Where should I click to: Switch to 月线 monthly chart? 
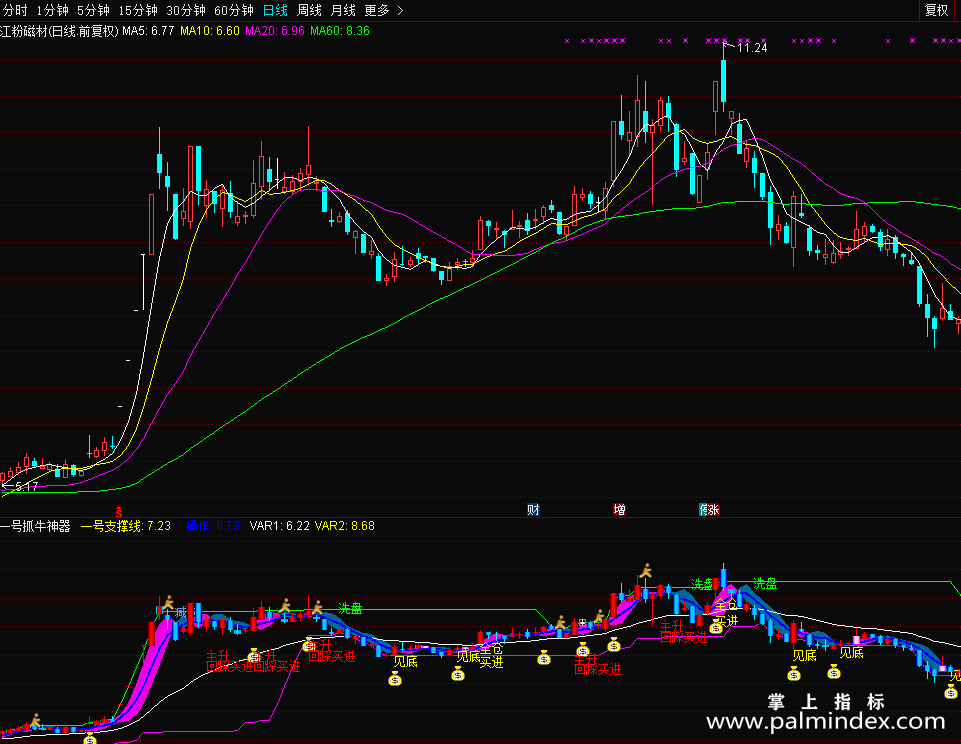click(343, 10)
